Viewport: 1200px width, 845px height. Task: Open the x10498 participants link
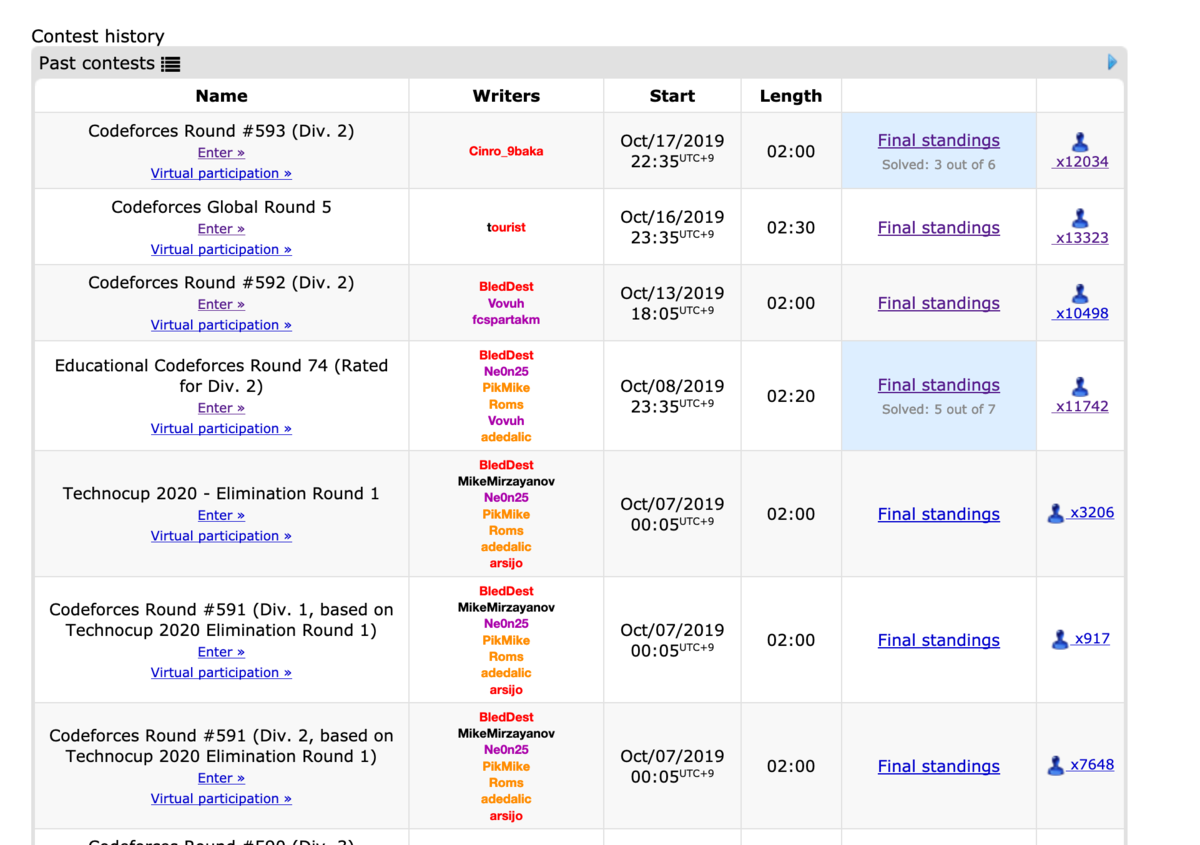[1081, 313]
